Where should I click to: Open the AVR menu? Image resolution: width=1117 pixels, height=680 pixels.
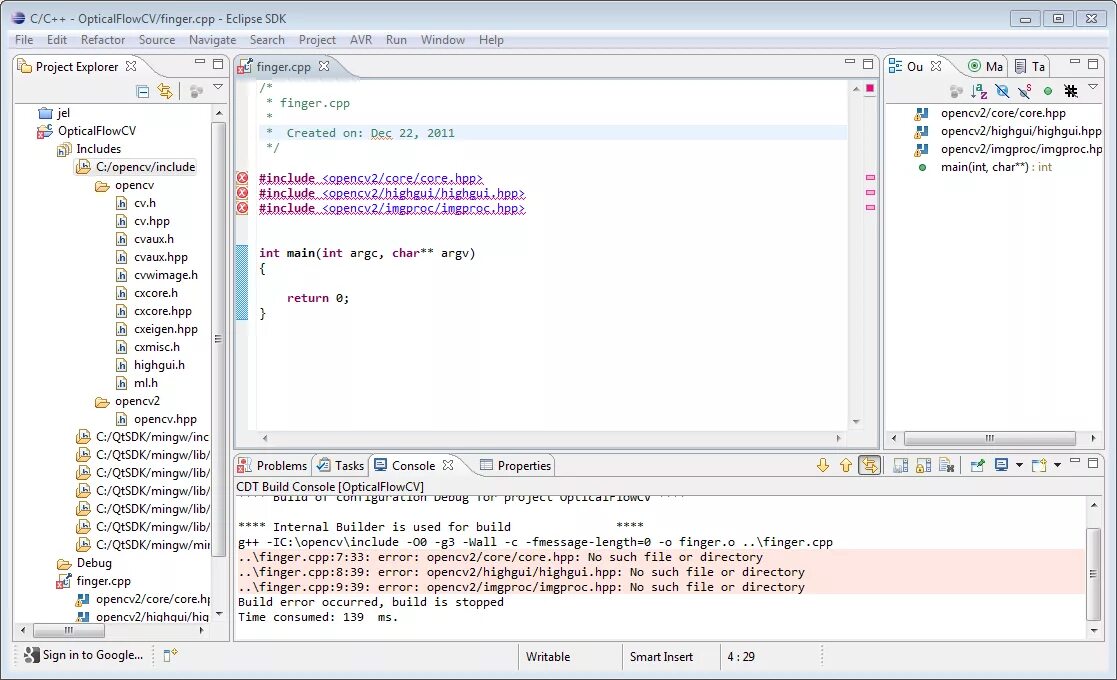[x=360, y=40]
